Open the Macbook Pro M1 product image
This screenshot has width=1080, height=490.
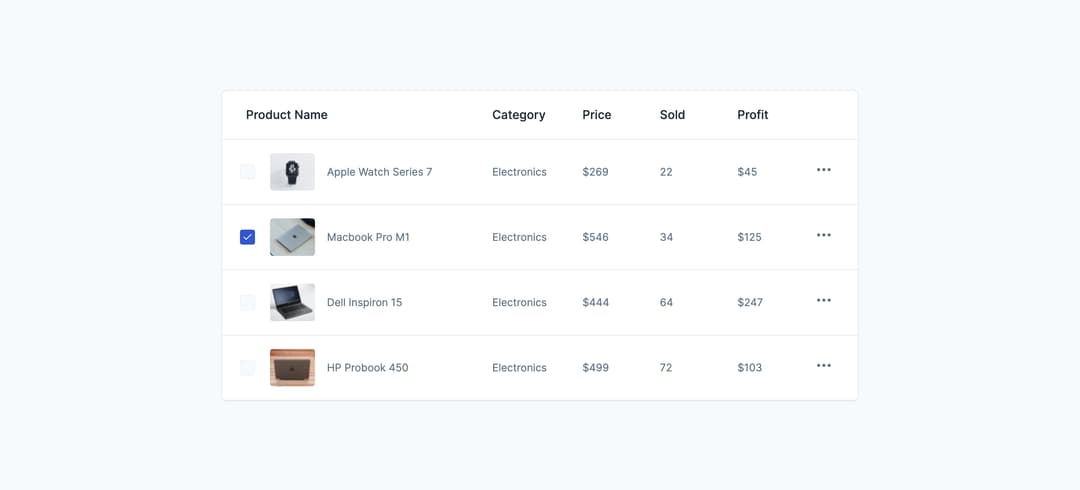(292, 237)
